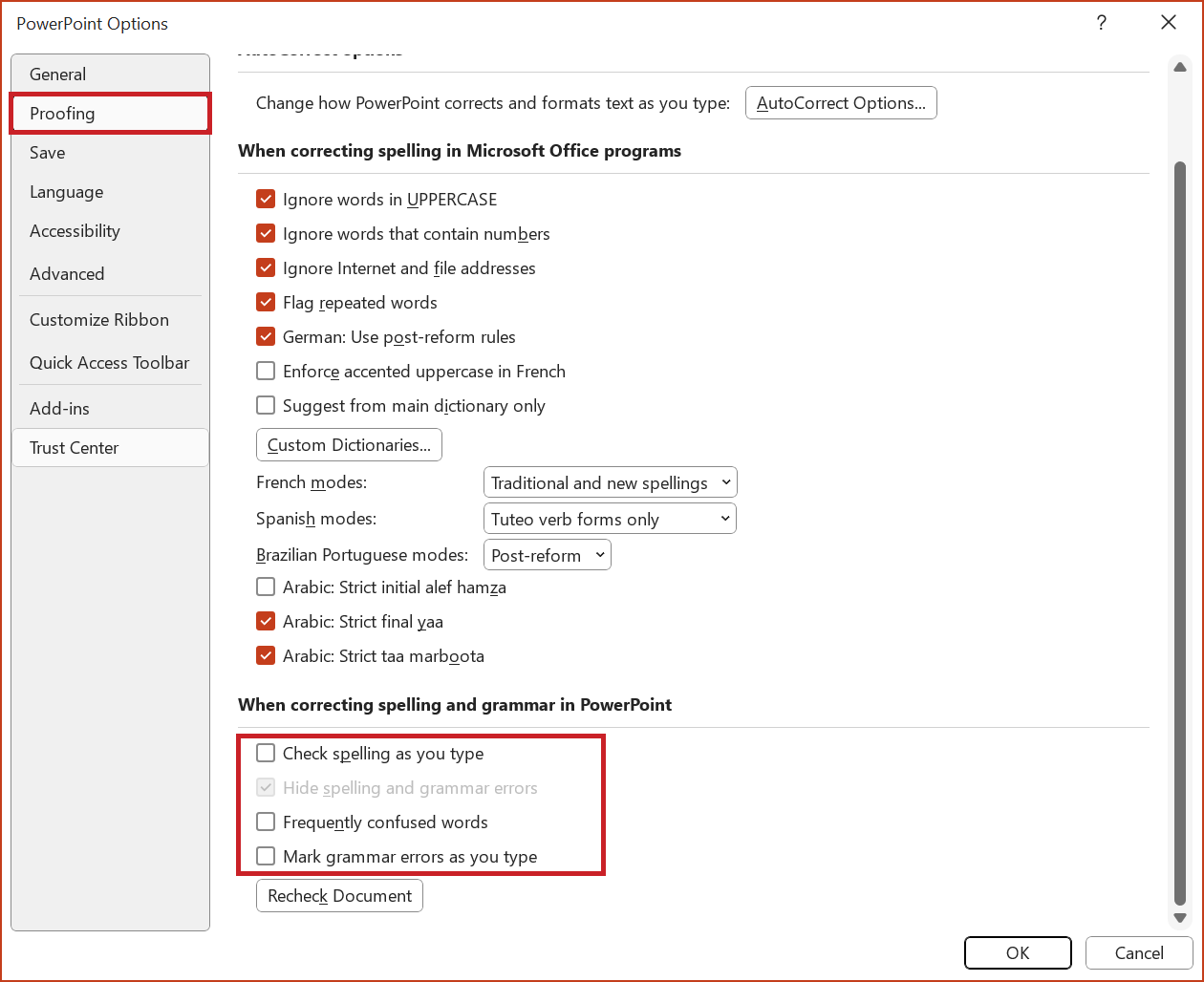Screen dimensions: 1204x982
Task: Confirm with the OK button
Action: (x=1018, y=952)
